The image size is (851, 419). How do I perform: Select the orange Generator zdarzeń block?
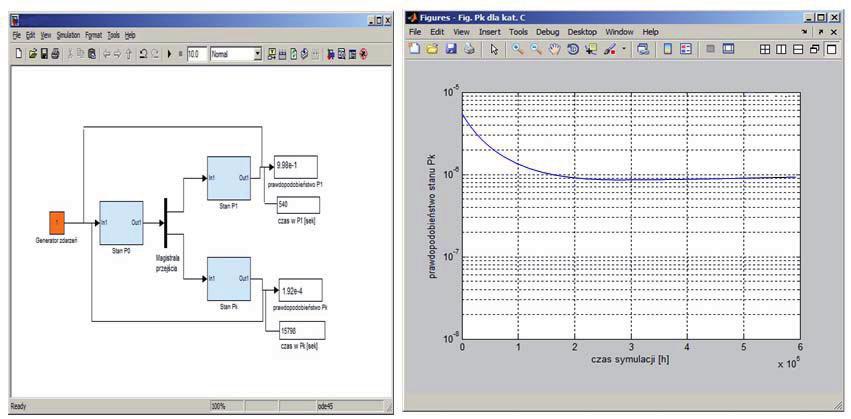(56, 223)
